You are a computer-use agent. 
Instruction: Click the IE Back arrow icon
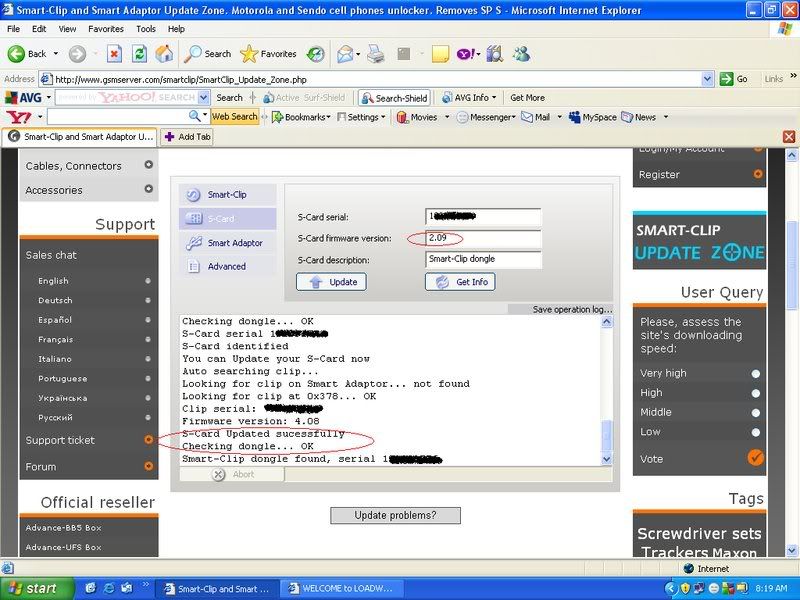(x=16, y=54)
